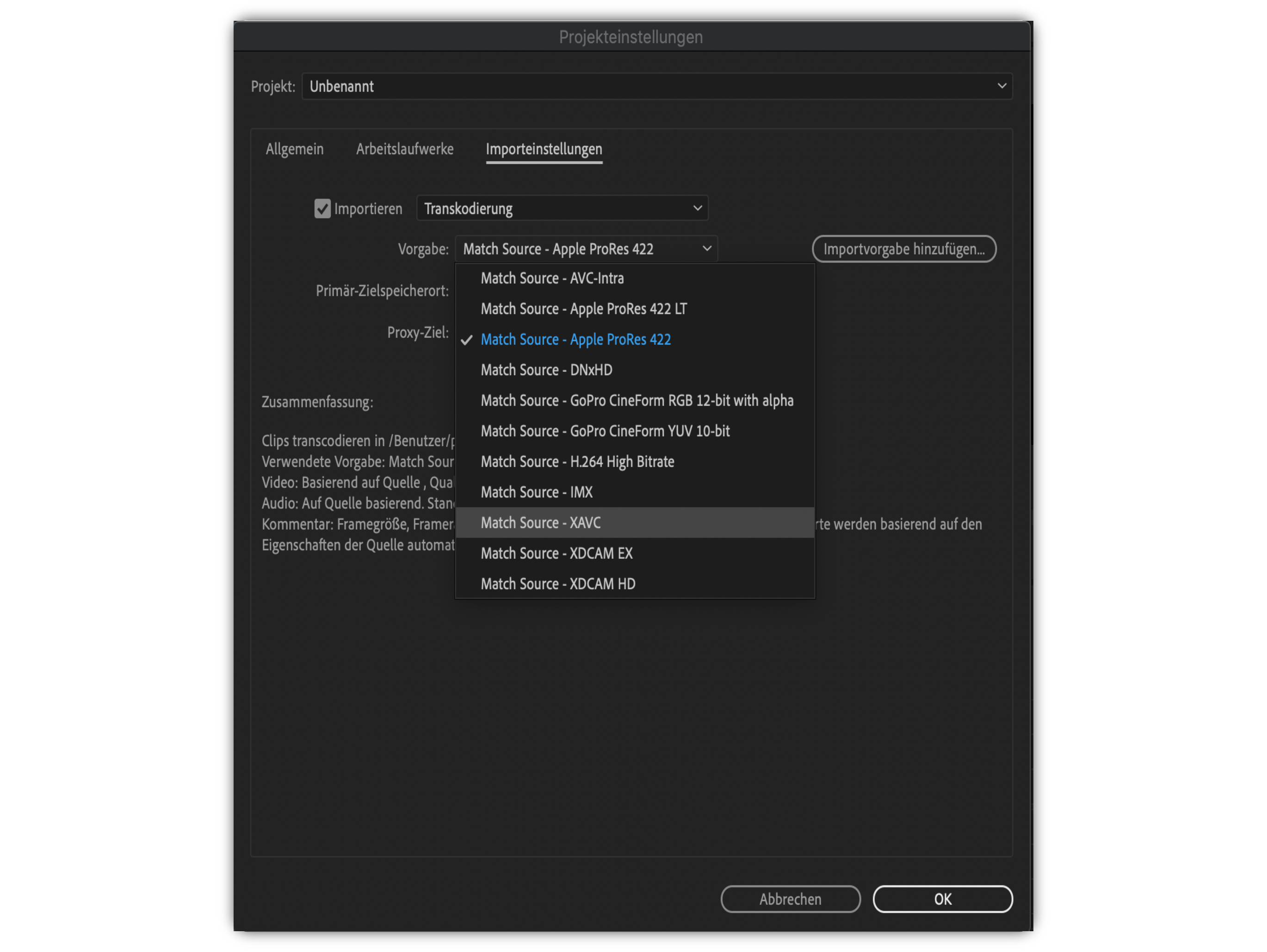Click Importvorgabe hinzufügen button
The image size is (1267, 952).
point(903,249)
